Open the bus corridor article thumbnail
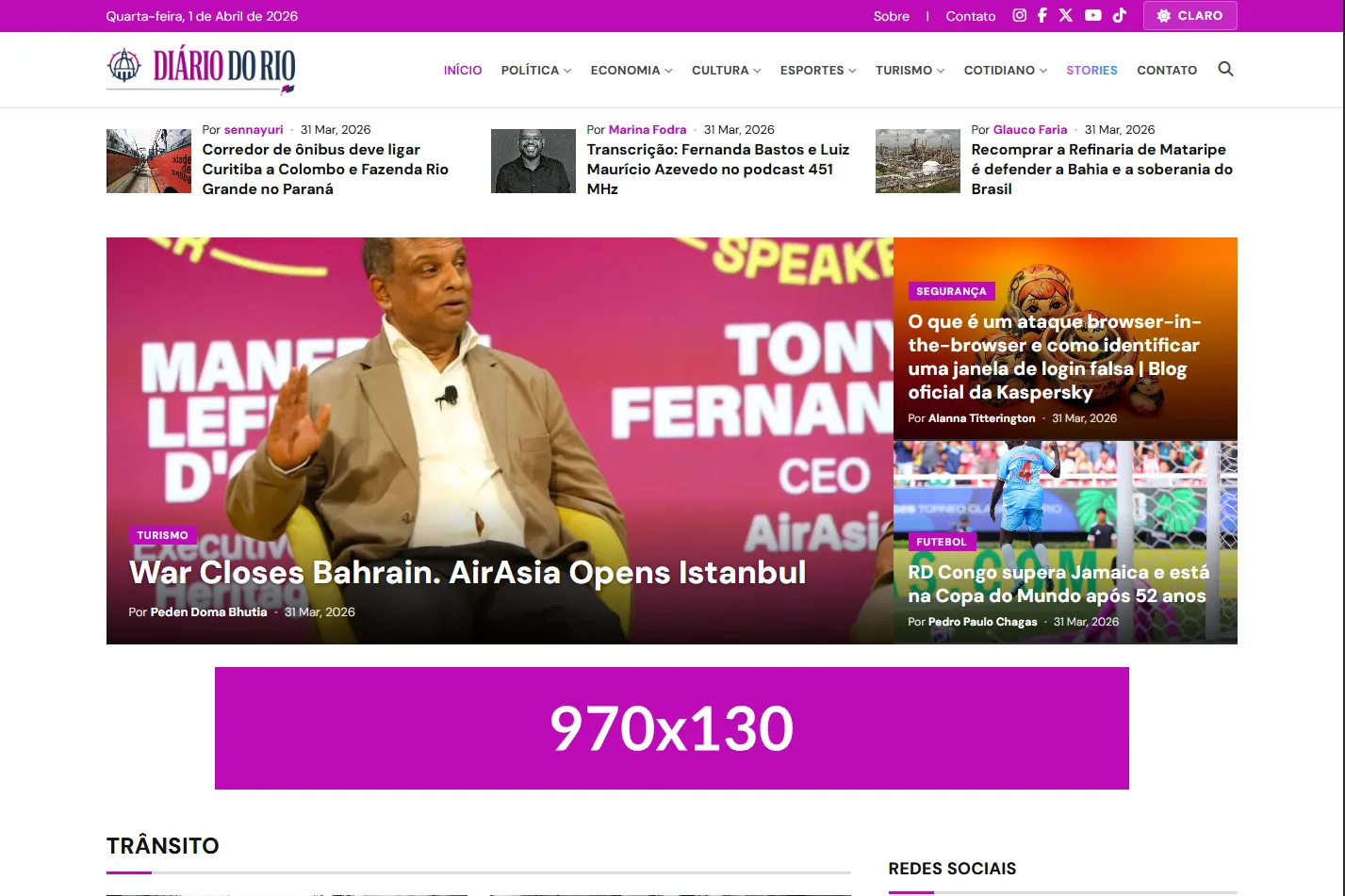This screenshot has width=1345, height=896. pyautogui.click(x=149, y=161)
